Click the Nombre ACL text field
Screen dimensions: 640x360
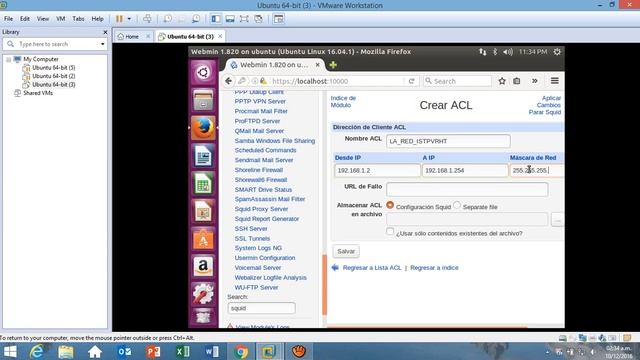448,141
